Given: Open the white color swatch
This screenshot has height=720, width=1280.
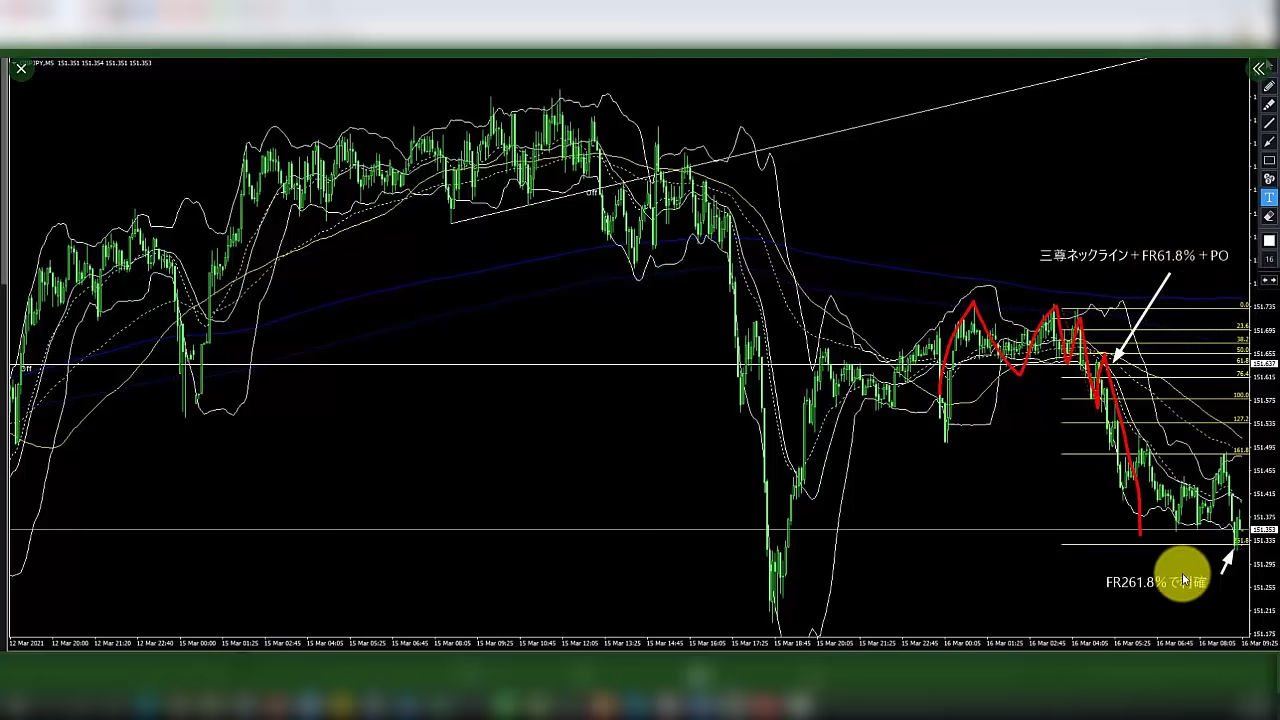Looking at the screenshot, I should pyautogui.click(x=1269, y=241).
